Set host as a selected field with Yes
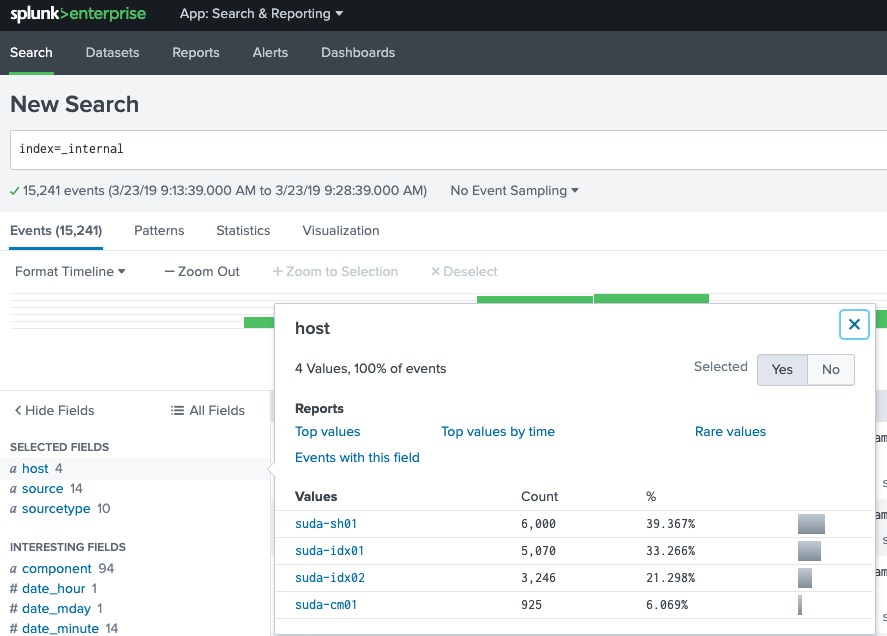The height and width of the screenshot is (636, 887). pos(782,370)
